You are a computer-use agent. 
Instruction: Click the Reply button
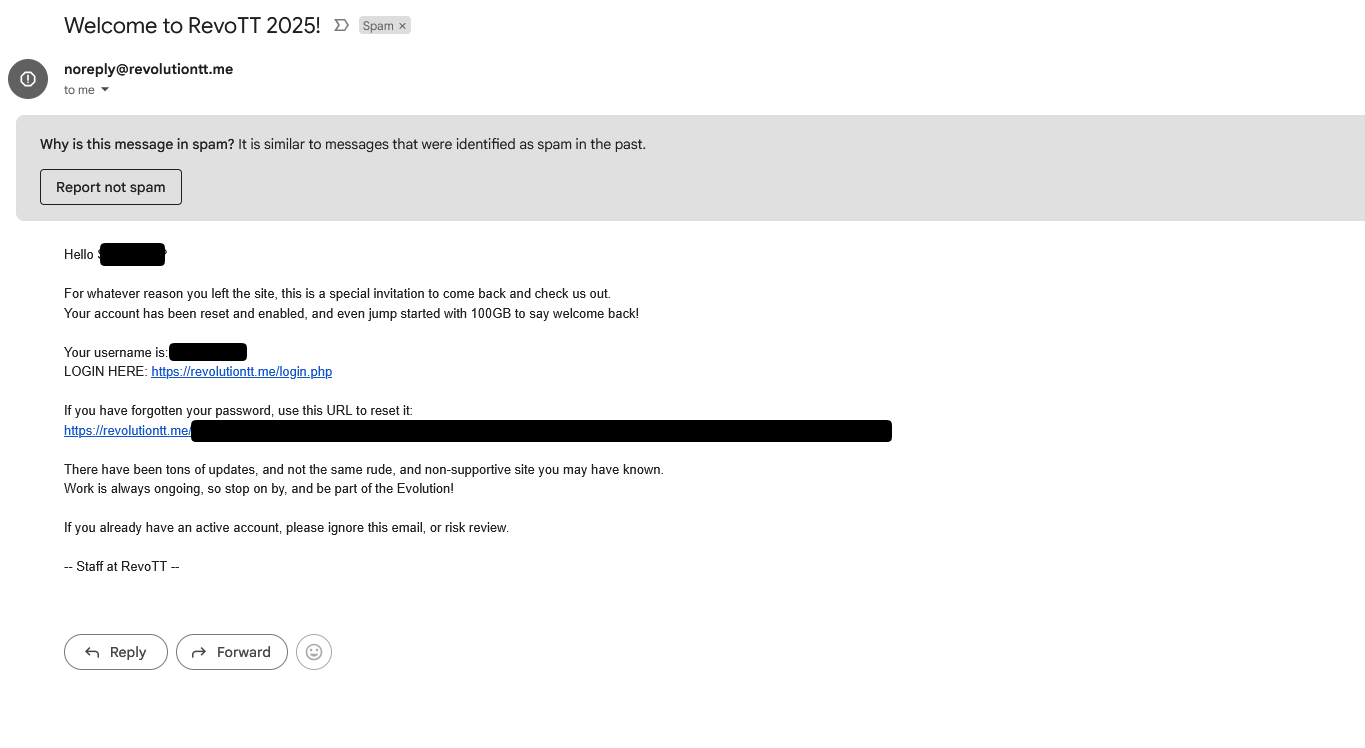[x=116, y=652]
